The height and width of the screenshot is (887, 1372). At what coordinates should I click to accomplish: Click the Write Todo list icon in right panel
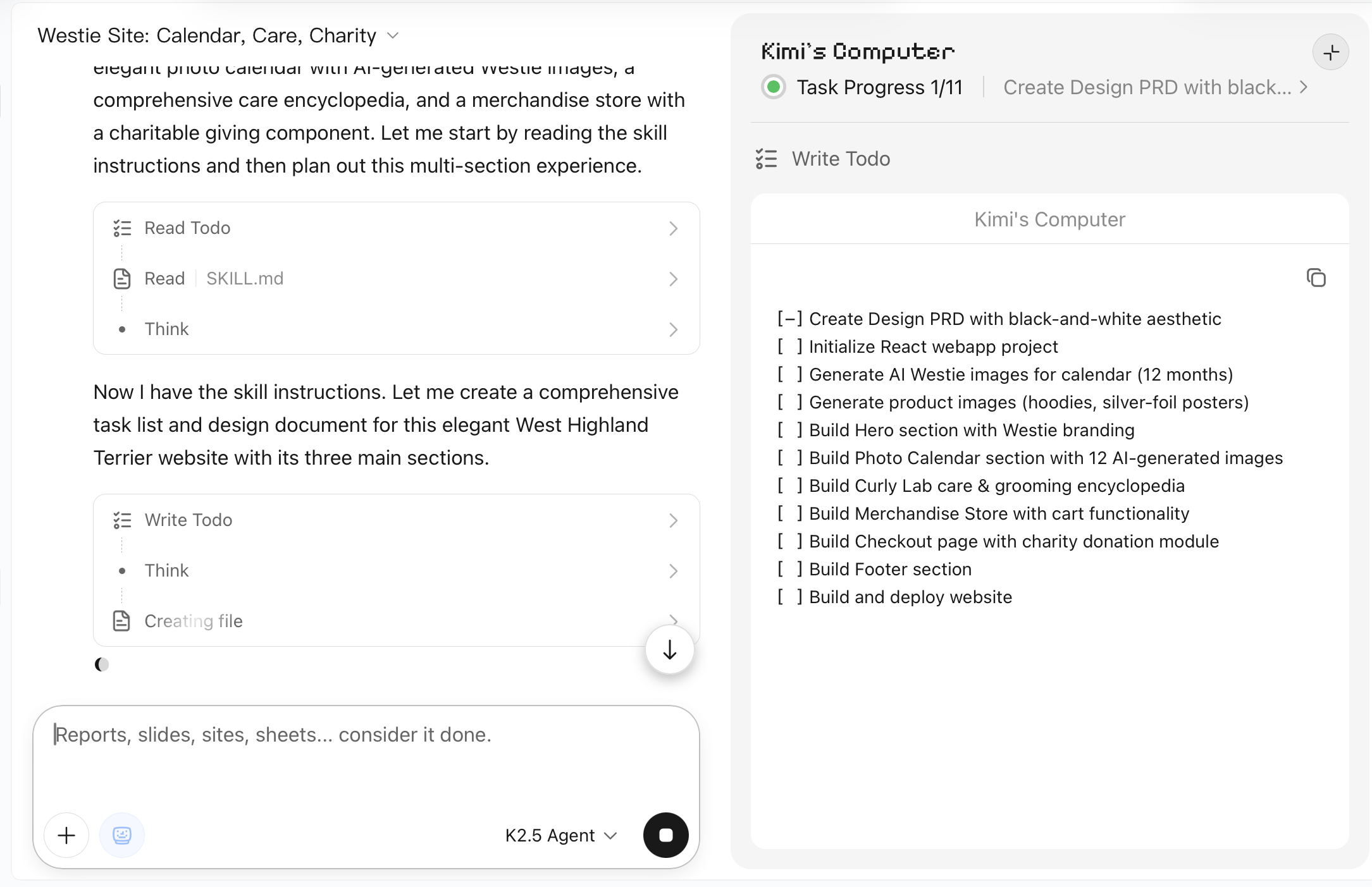click(766, 159)
